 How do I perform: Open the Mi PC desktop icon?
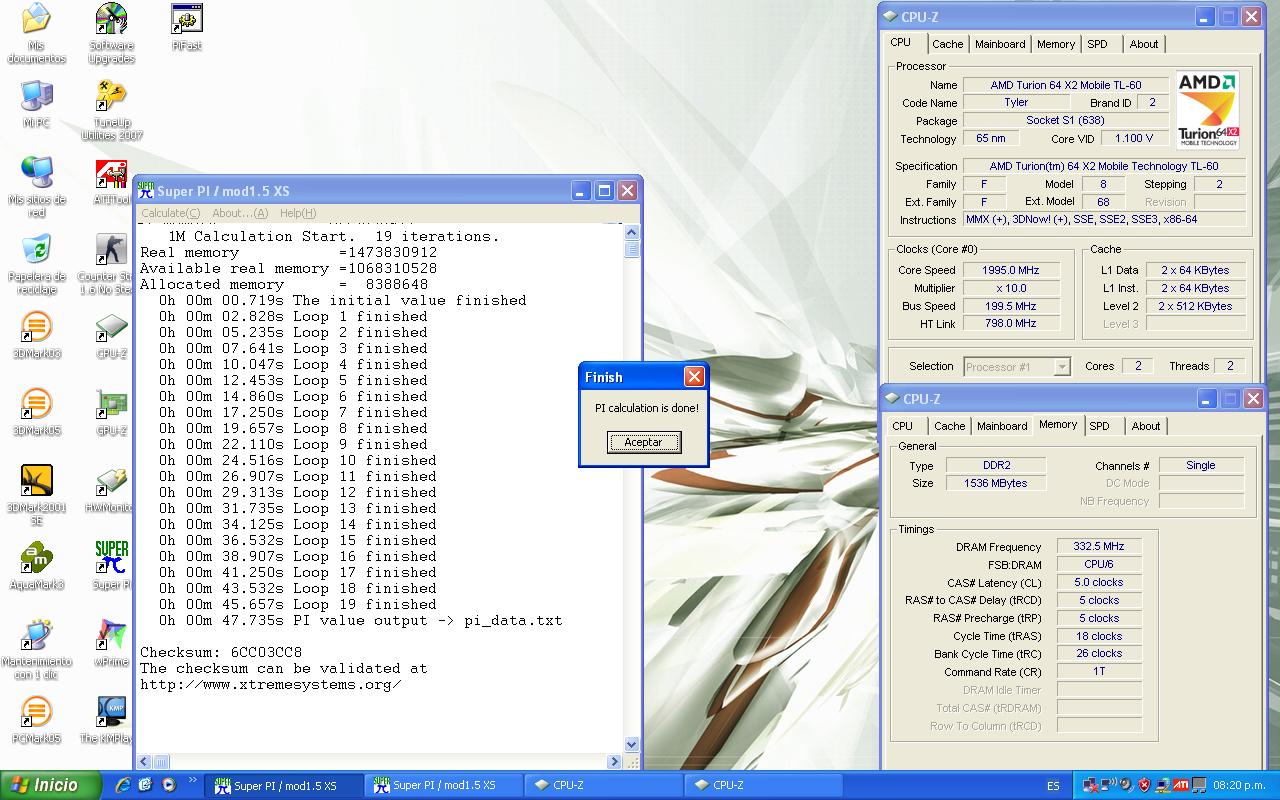click(x=36, y=104)
